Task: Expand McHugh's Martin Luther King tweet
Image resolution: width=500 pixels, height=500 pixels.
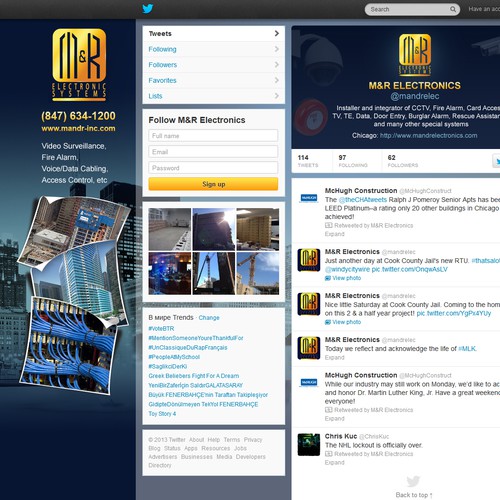Action: pos(334,418)
